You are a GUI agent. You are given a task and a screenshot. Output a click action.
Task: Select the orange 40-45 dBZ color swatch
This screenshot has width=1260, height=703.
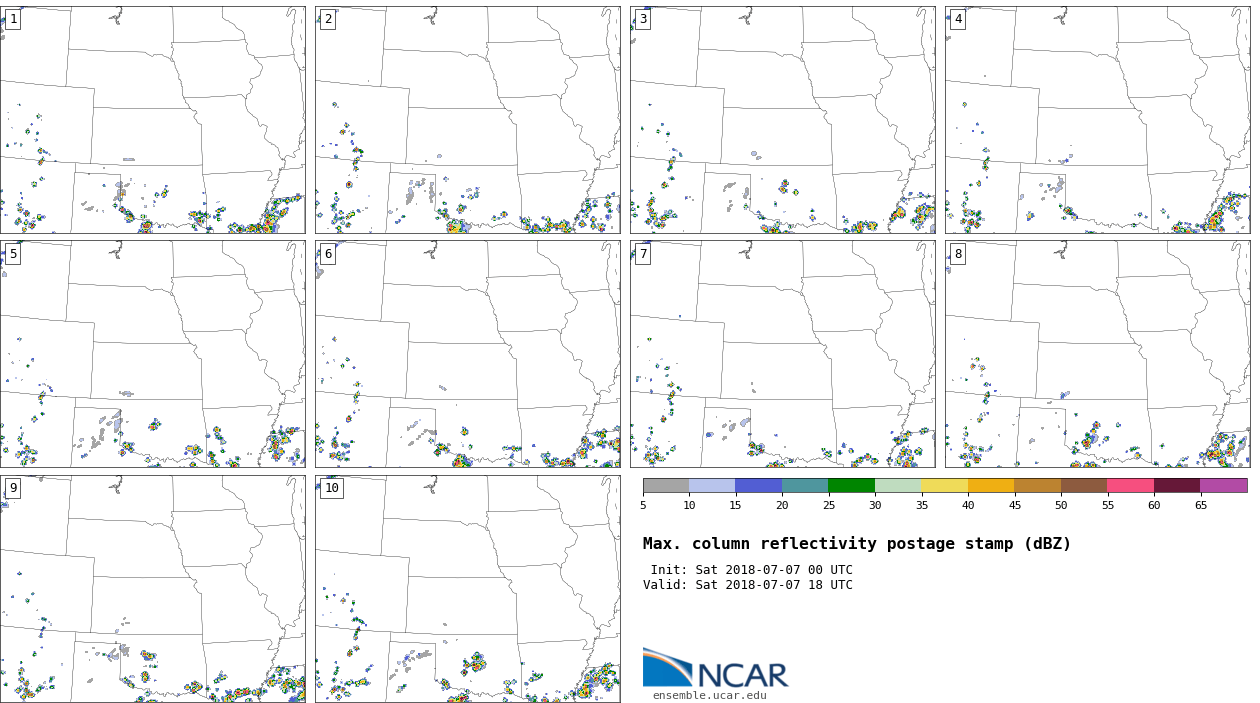point(991,485)
